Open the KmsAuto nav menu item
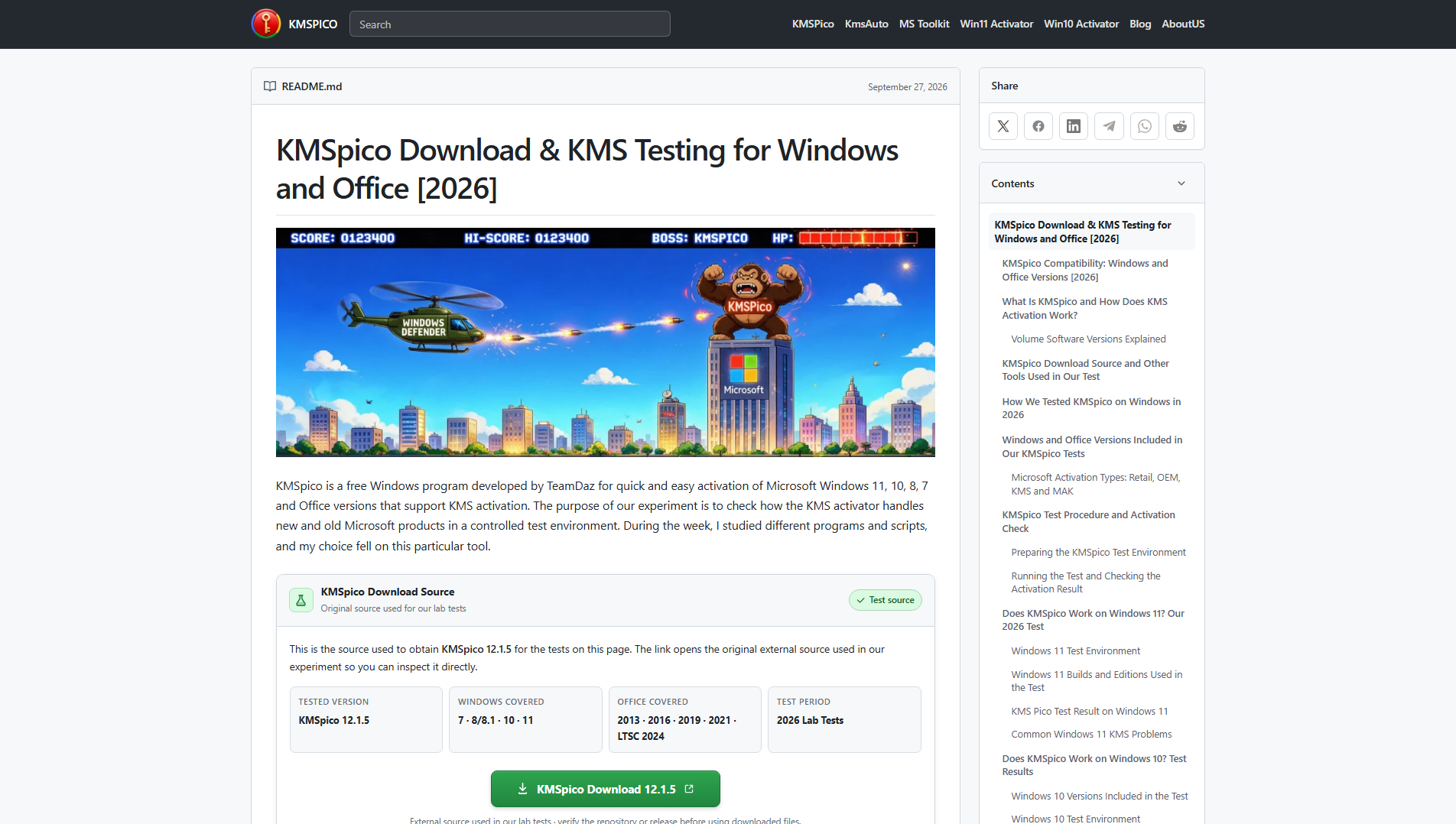 click(866, 24)
